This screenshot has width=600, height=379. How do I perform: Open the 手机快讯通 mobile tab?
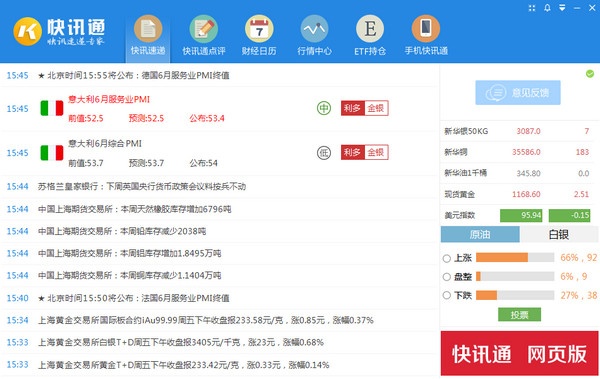(x=426, y=36)
